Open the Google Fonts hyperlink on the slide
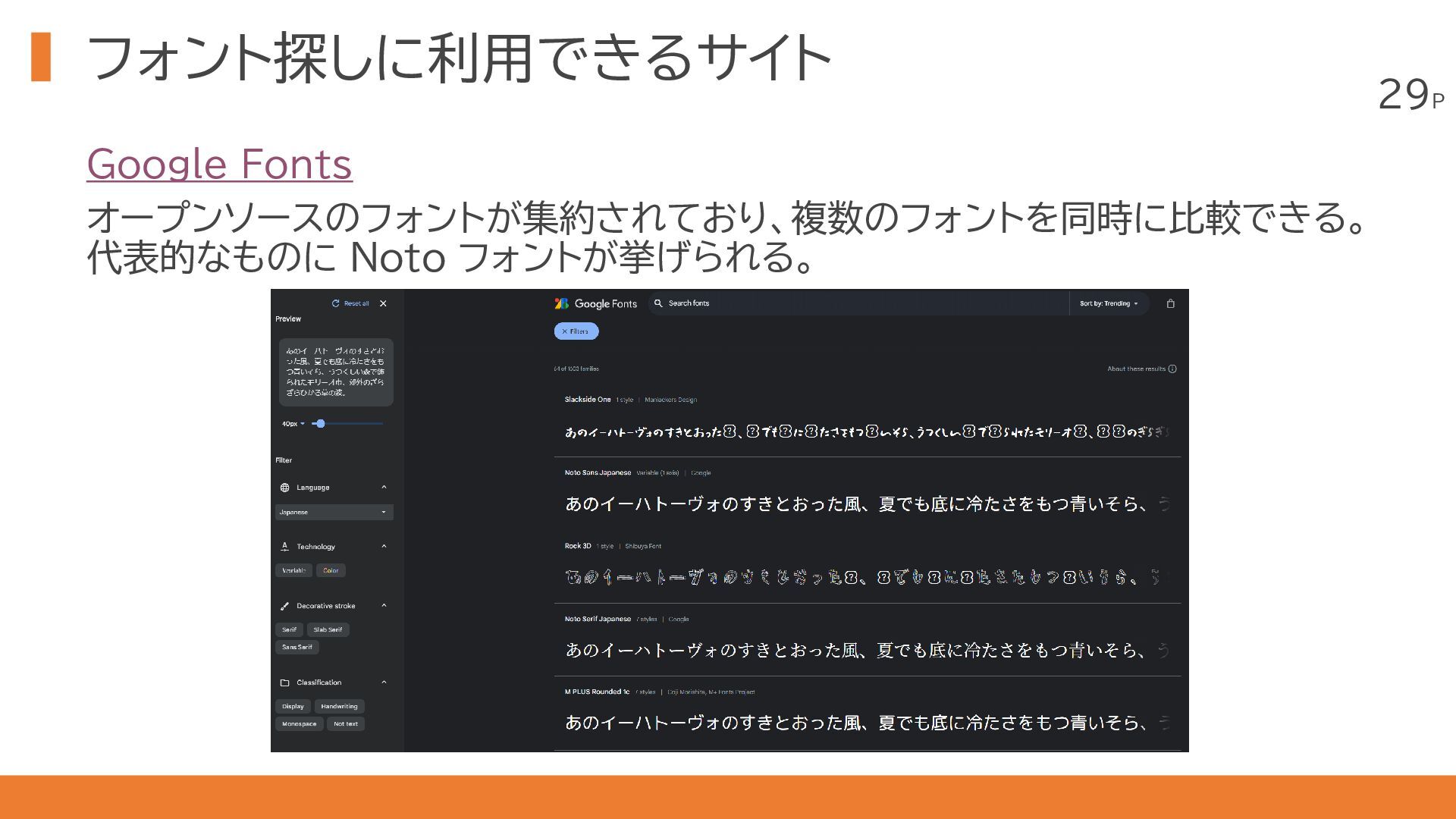 click(219, 164)
